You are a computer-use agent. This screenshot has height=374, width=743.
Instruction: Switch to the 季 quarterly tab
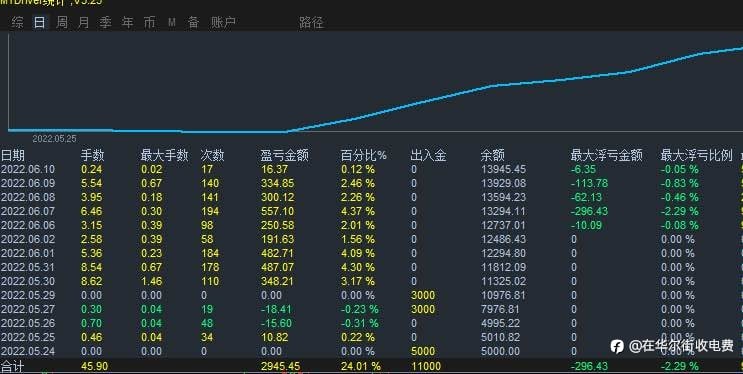106,22
